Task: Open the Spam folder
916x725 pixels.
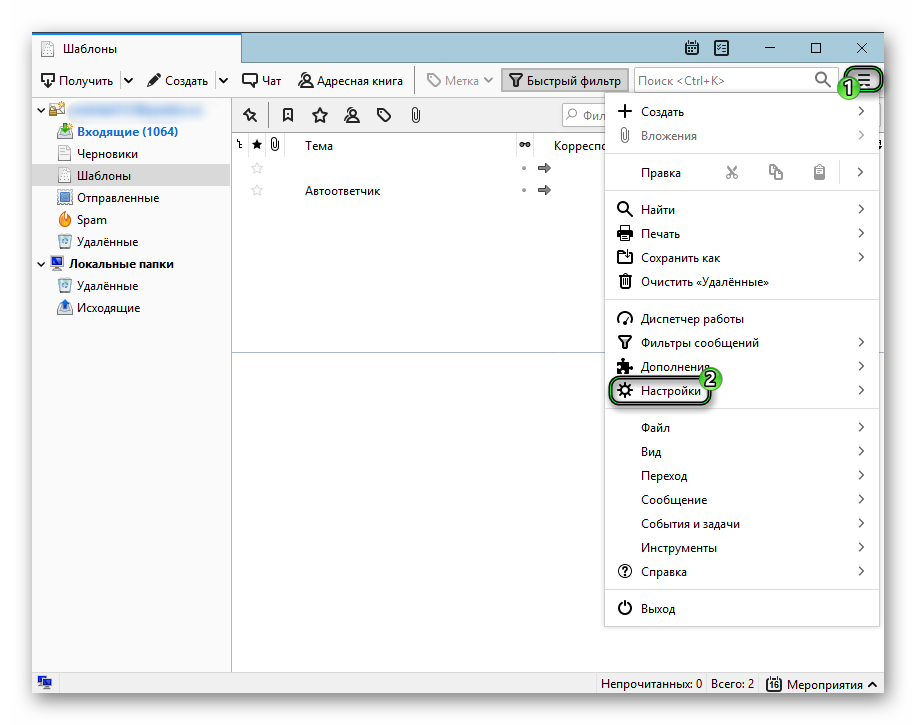Action: coord(92,220)
